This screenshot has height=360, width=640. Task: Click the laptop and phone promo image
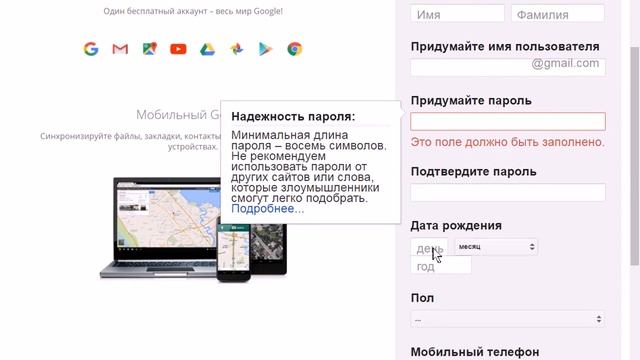coord(193,229)
